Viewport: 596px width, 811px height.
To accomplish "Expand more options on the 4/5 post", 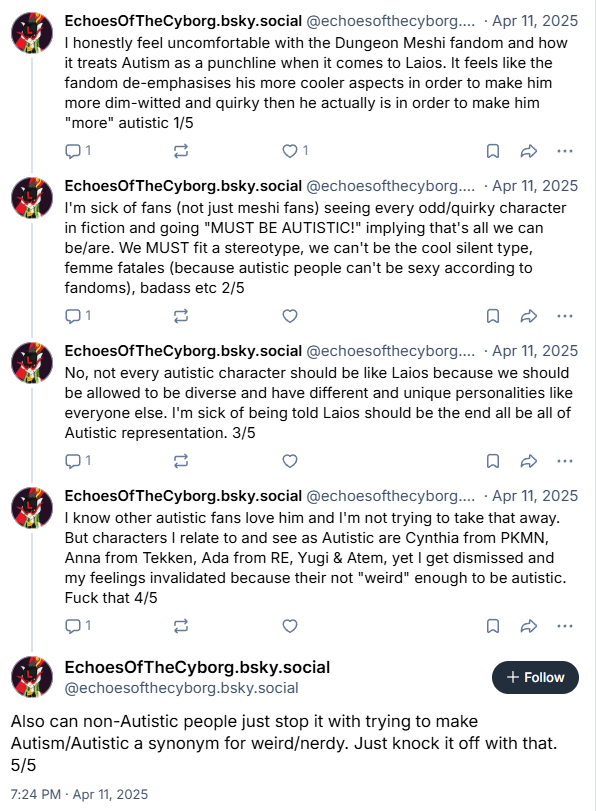I will [x=564, y=626].
